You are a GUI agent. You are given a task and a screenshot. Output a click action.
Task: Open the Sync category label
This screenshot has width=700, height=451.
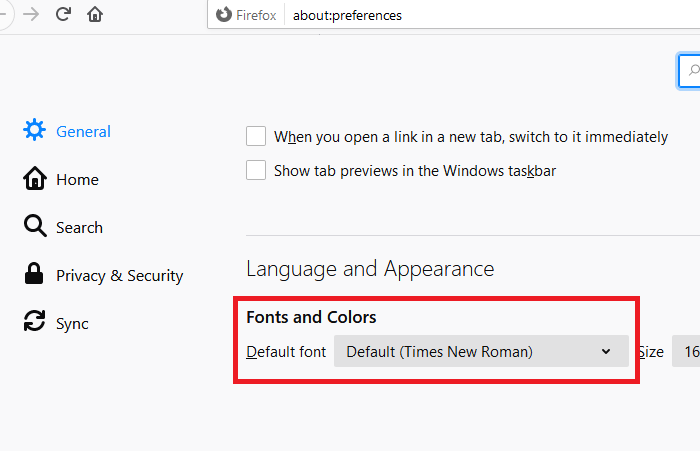[72, 324]
